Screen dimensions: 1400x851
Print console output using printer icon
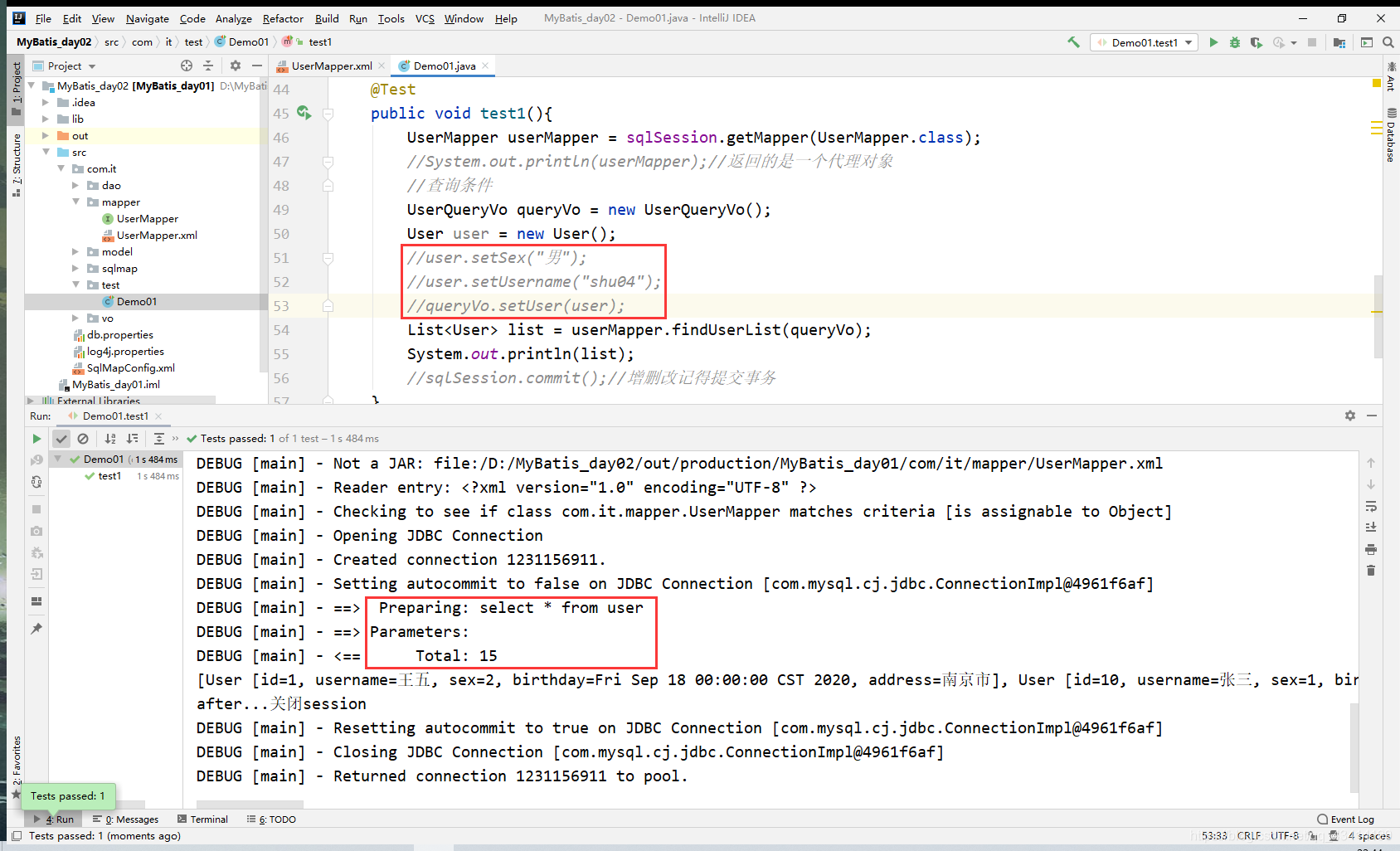(1371, 549)
